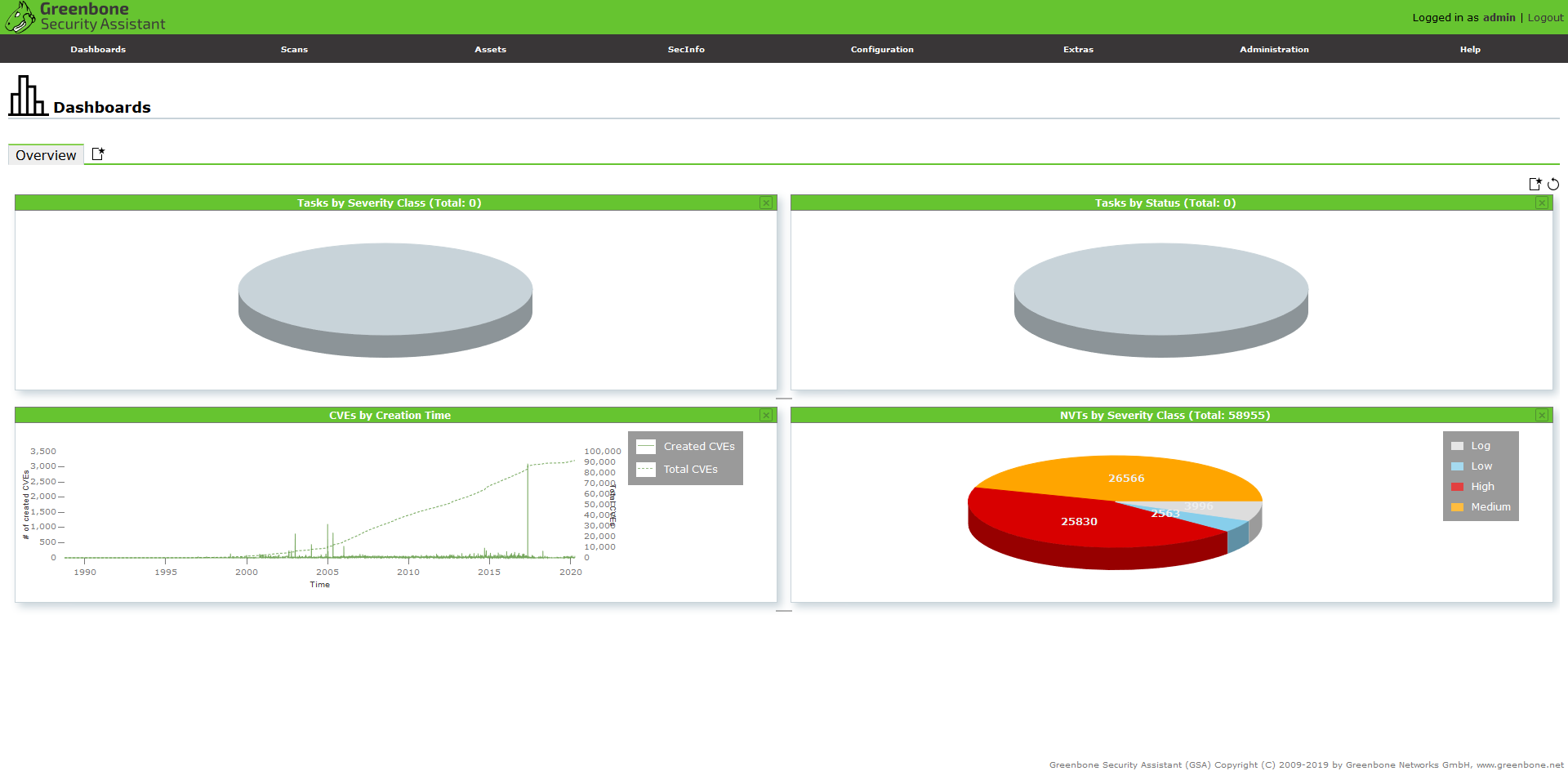Add new dashboard icon beside Overview tab
The width and height of the screenshot is (1568, 771).
coord(98,154)
